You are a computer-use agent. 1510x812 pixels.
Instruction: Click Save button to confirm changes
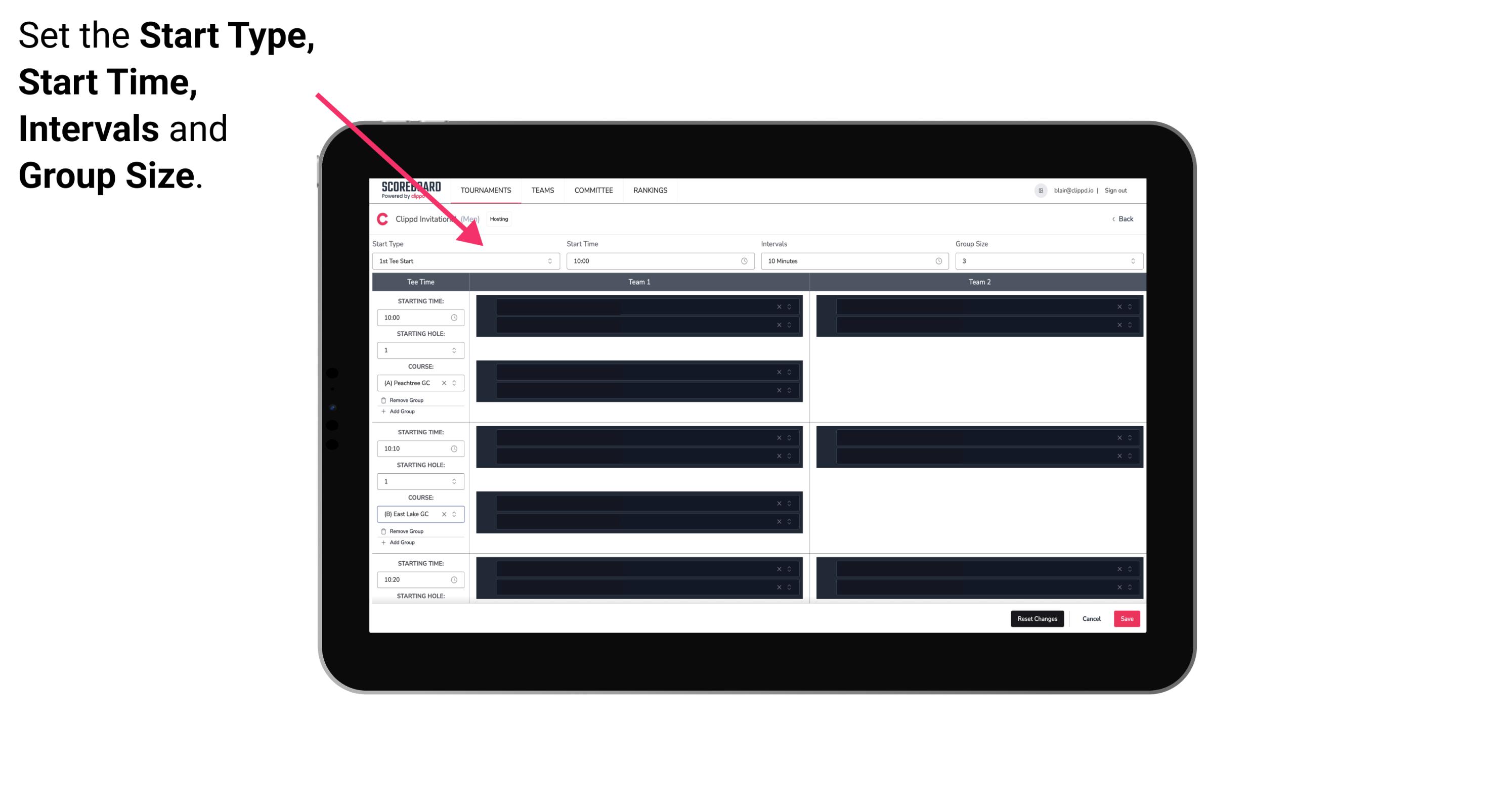click(1127, 618)
